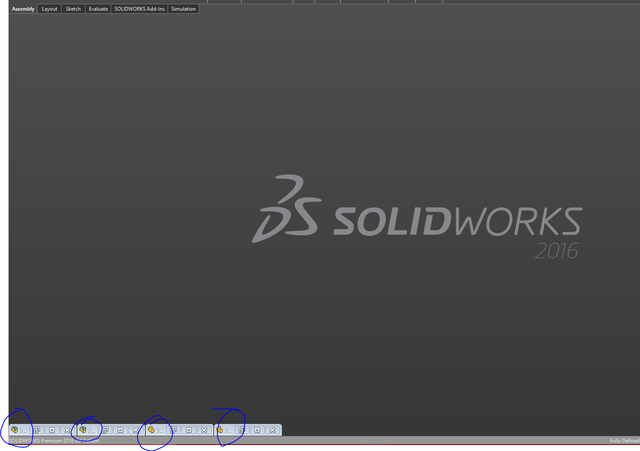Go to the Evaluate tab
The height and width of the screenshot is (451, 640).
click(98, 9)
